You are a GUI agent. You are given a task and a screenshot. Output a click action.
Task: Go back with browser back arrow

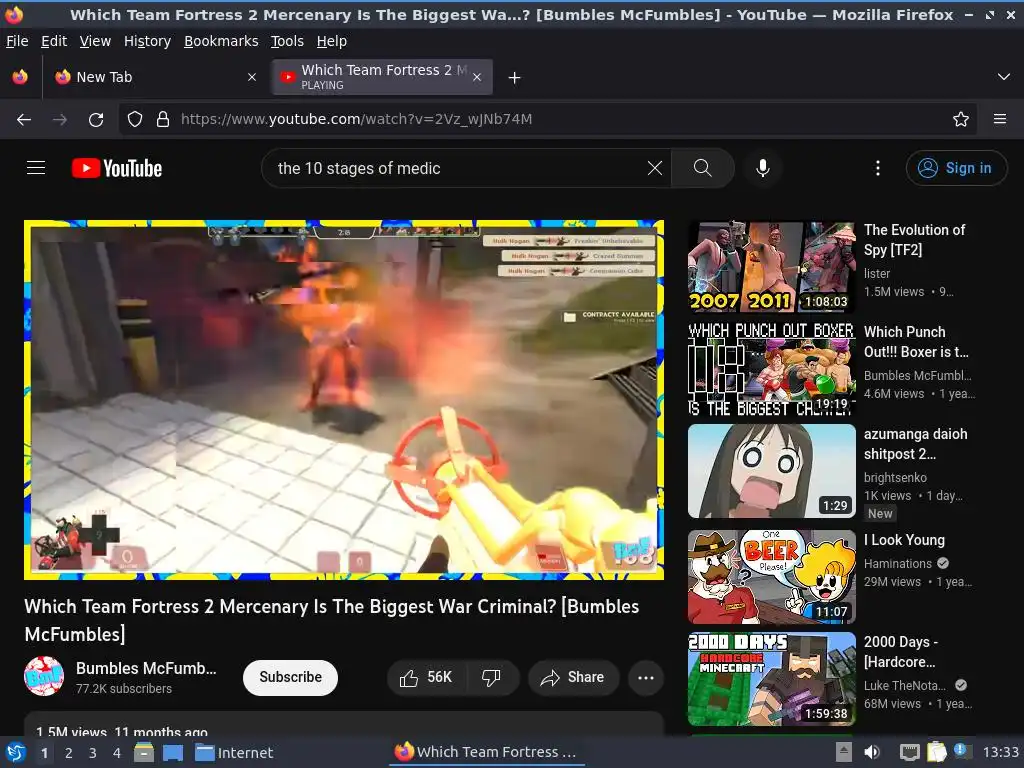tap(24, 120)
